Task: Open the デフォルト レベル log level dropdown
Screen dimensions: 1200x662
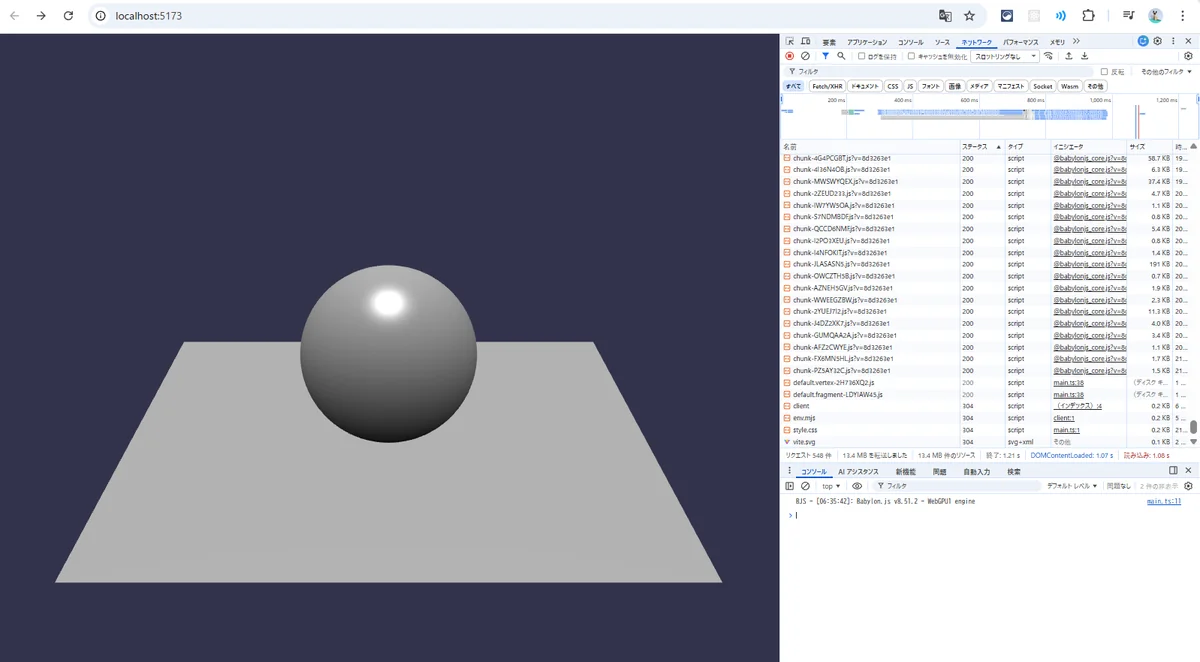Action: click(x=1073, y=486)
